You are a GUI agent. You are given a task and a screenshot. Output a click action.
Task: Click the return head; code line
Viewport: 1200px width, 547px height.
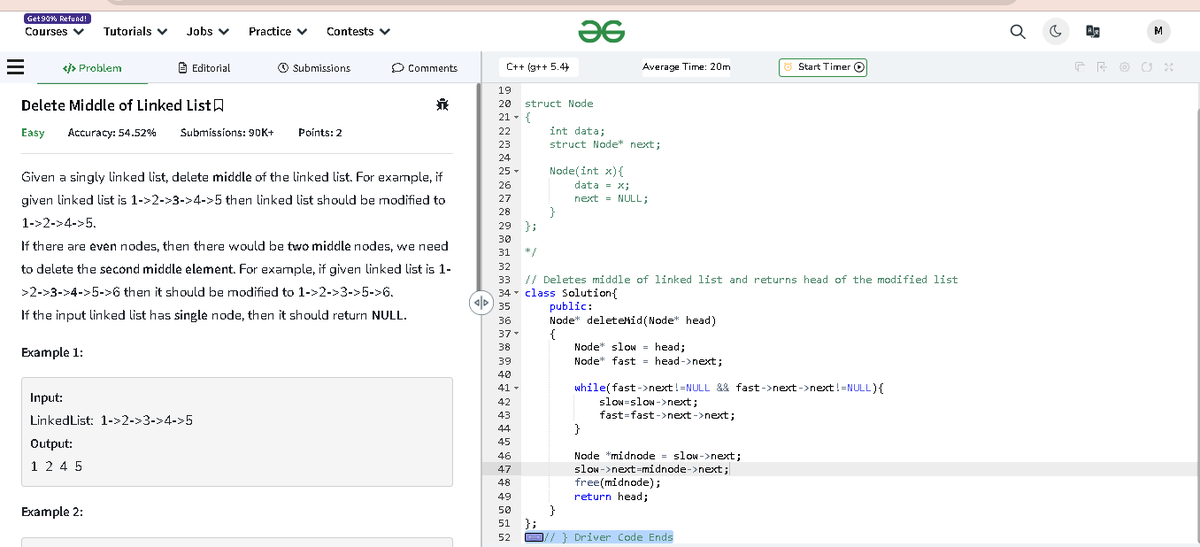[x=611, y=496]
